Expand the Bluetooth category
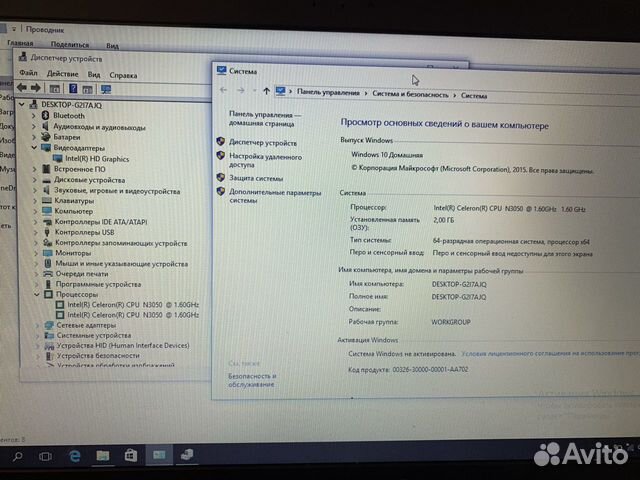The height and width of the screenshot is (480, 640). point(34,116)
